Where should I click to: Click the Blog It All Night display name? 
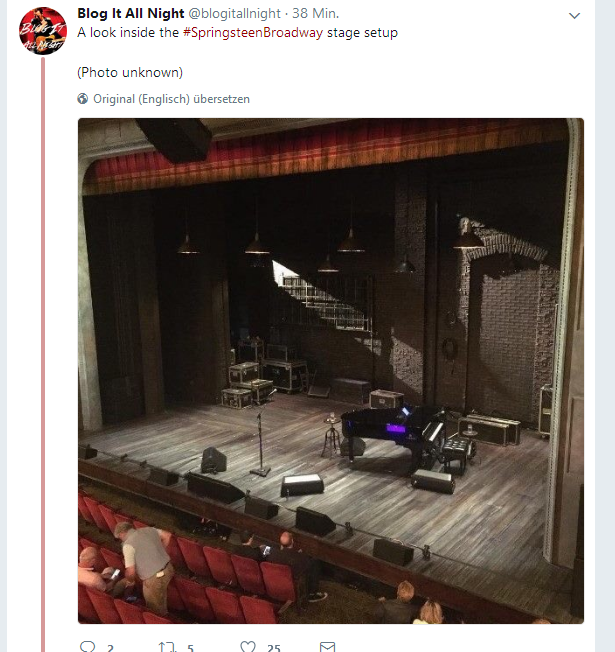[x=131, y=13]
